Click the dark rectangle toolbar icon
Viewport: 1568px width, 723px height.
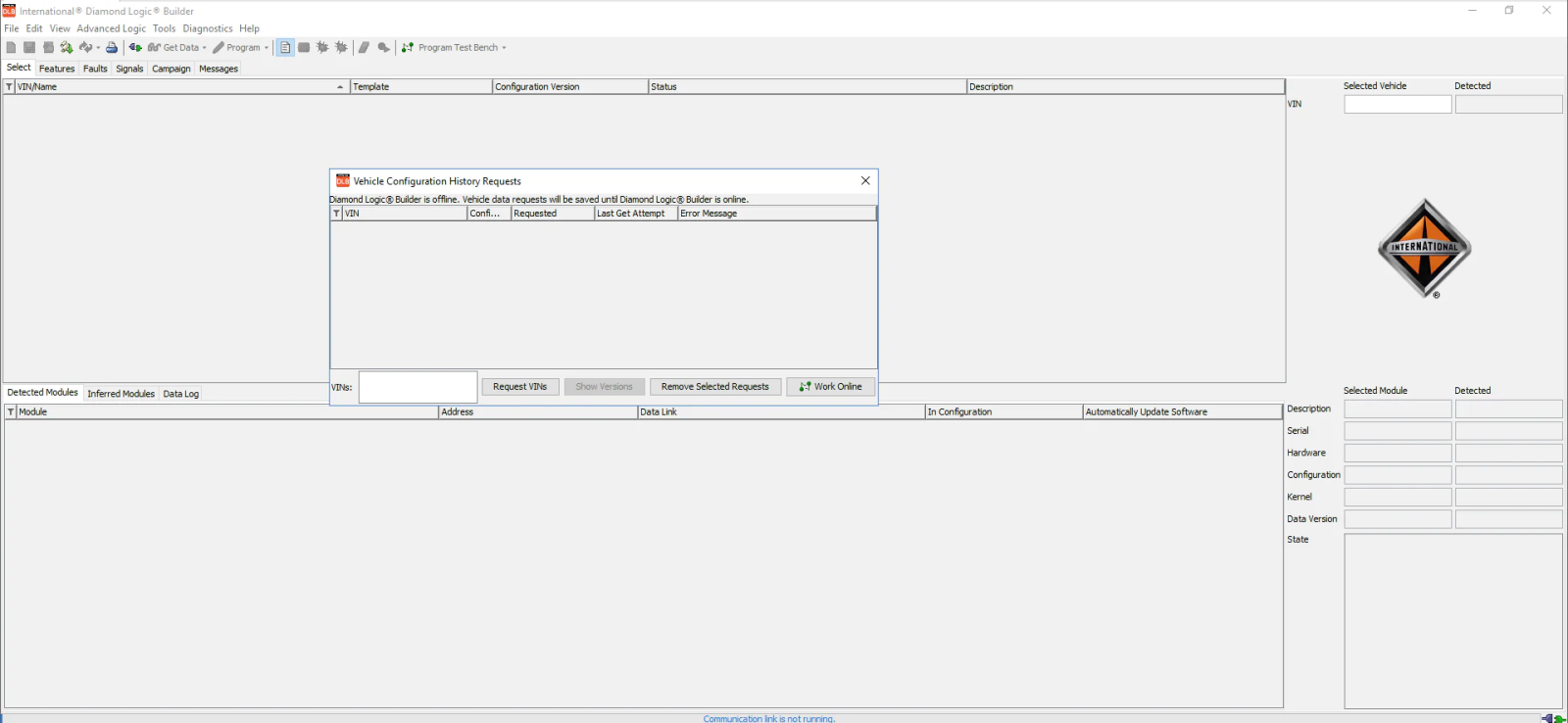[304, 47]
